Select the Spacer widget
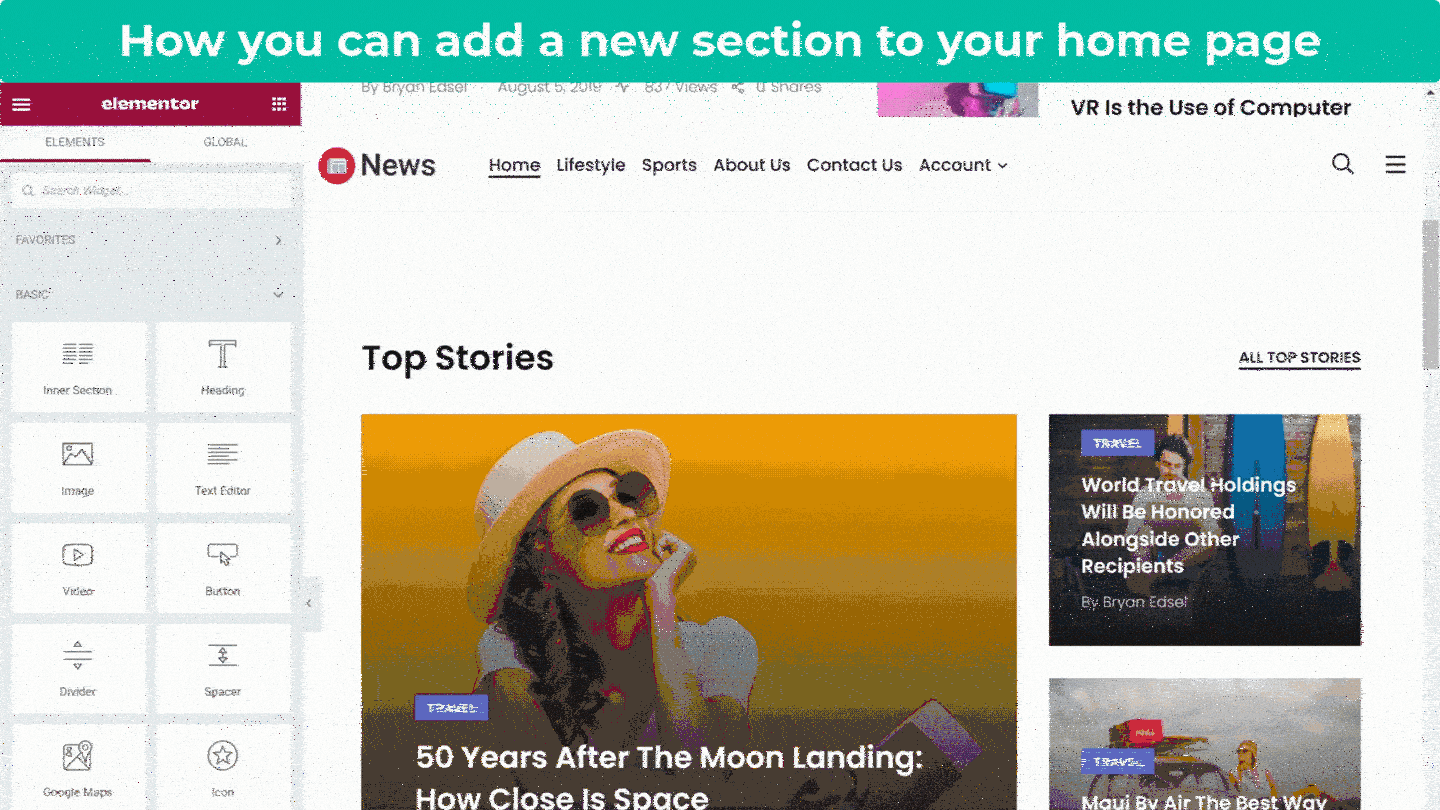The image size is (1440, 810). coord(223,669)
